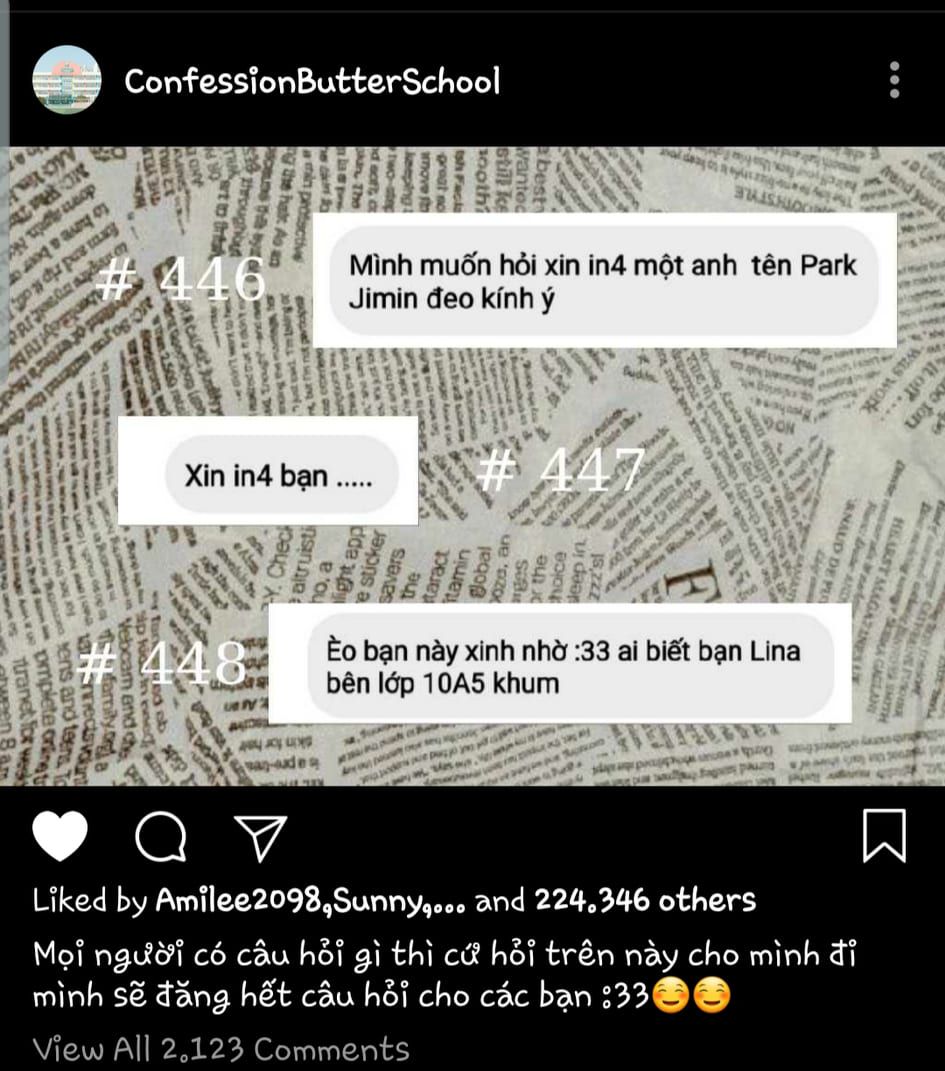945x1071 pixels.
Task: Show the 224,346 others who liked
Action: pos(645,900)
